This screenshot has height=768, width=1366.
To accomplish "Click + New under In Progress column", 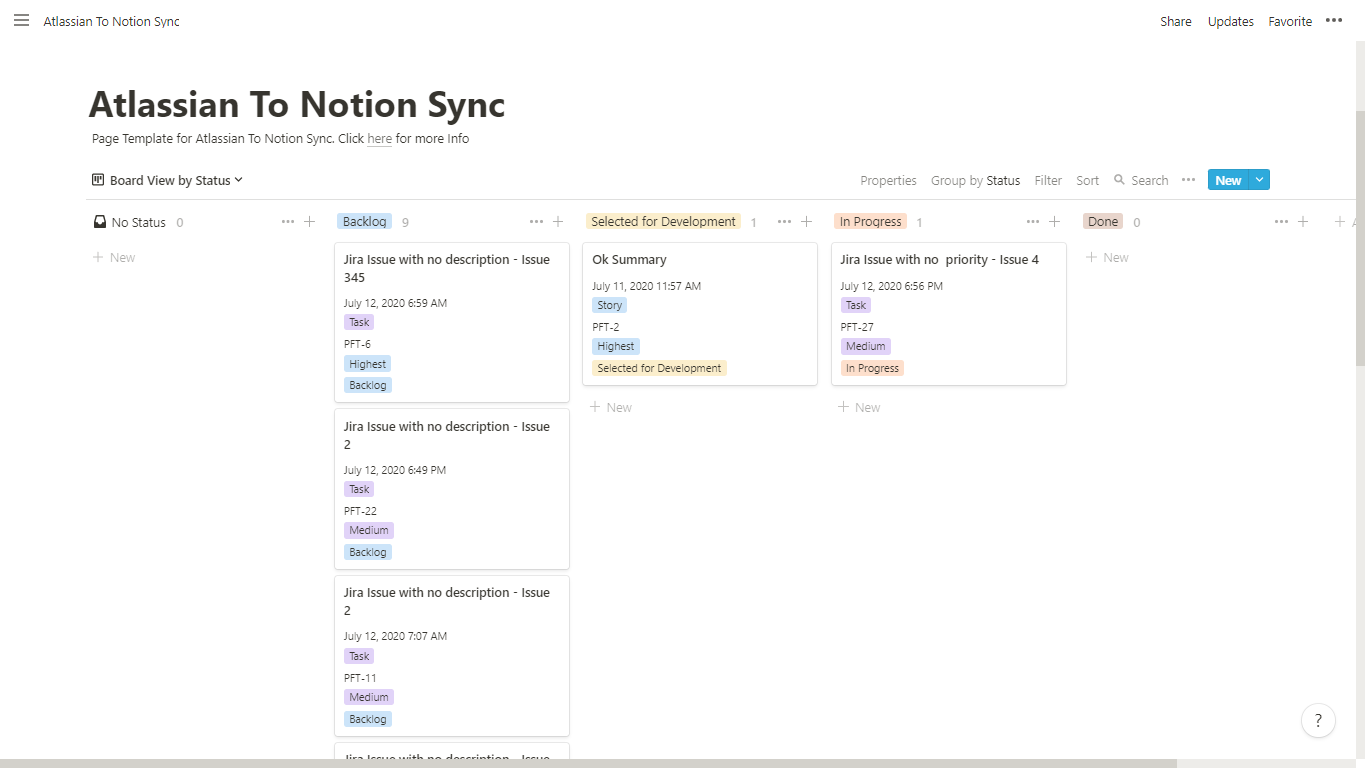I will 859,407.
